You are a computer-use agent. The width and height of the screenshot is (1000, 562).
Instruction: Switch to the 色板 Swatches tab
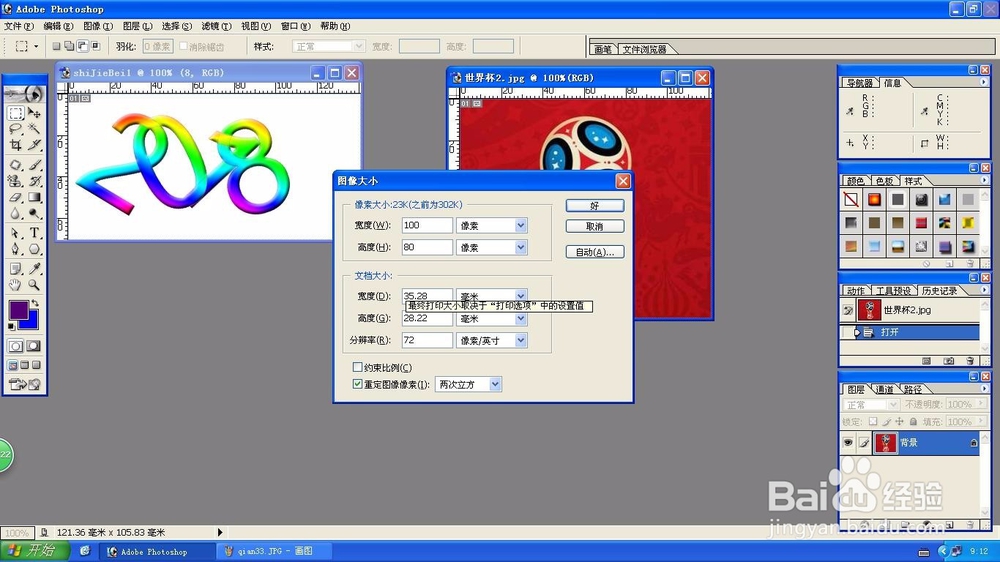click(884, 181)
